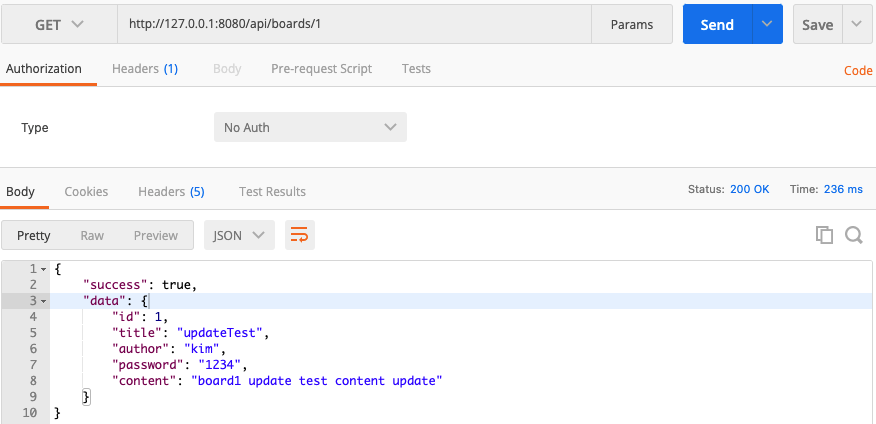This screenshot has height=424, width=876.
Task: Choose the Preview view mode
Action: [156, 235]
